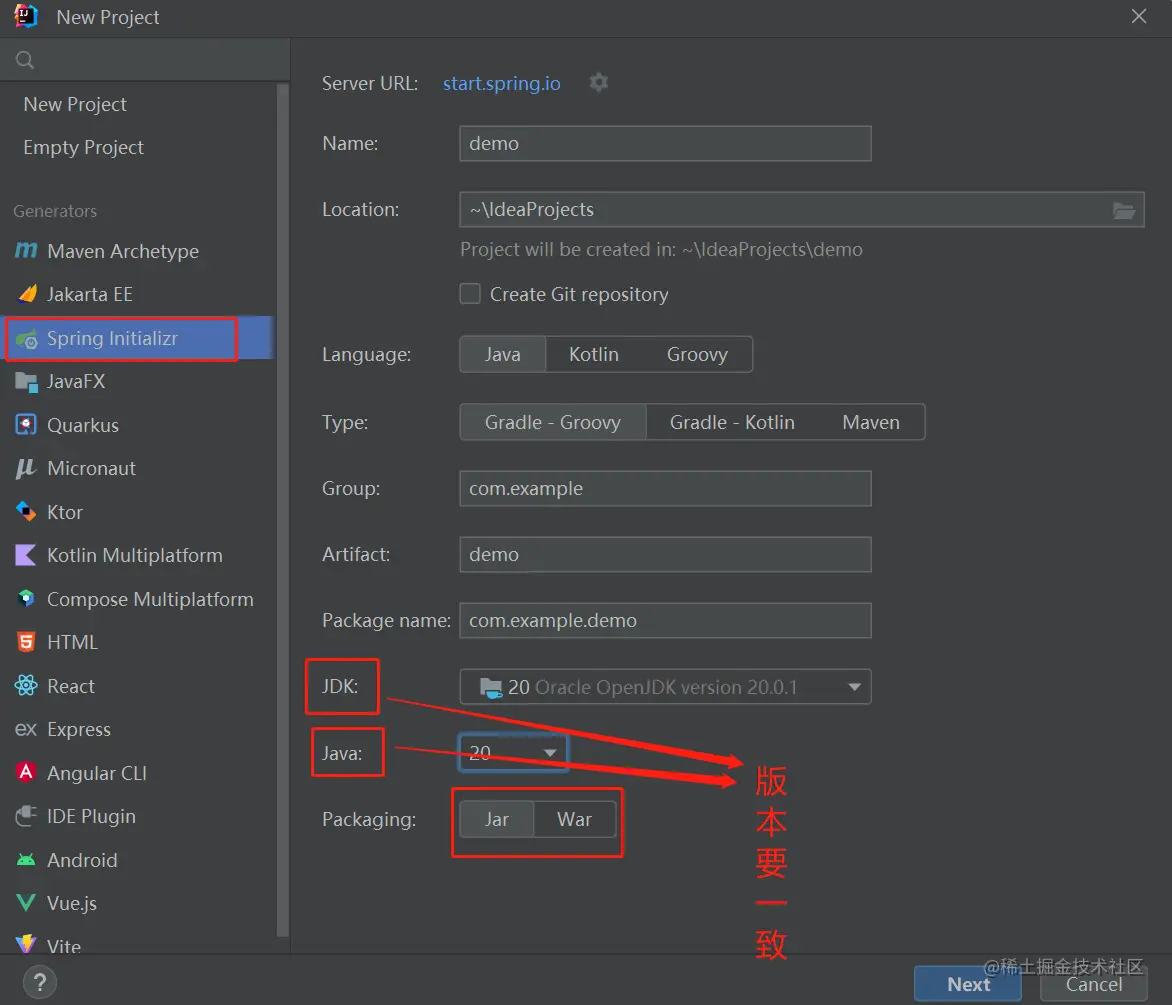The width and height of the screenshot is (1172, 1005).
Task: Click the generators list scrollbar
Action: pos(283,508)
